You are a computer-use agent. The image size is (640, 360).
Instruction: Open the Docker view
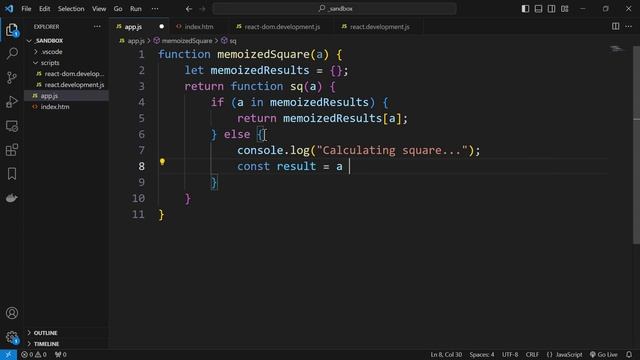[12, 198]
